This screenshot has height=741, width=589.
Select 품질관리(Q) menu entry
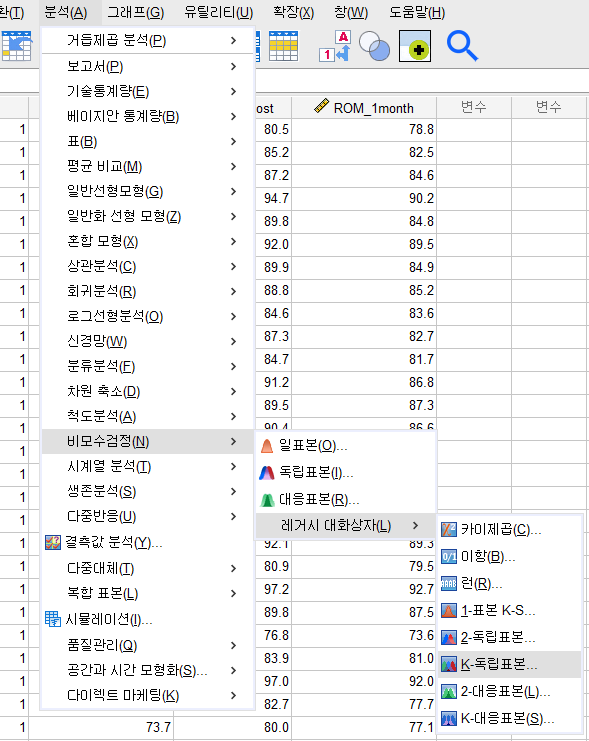(x=148, y=645)
